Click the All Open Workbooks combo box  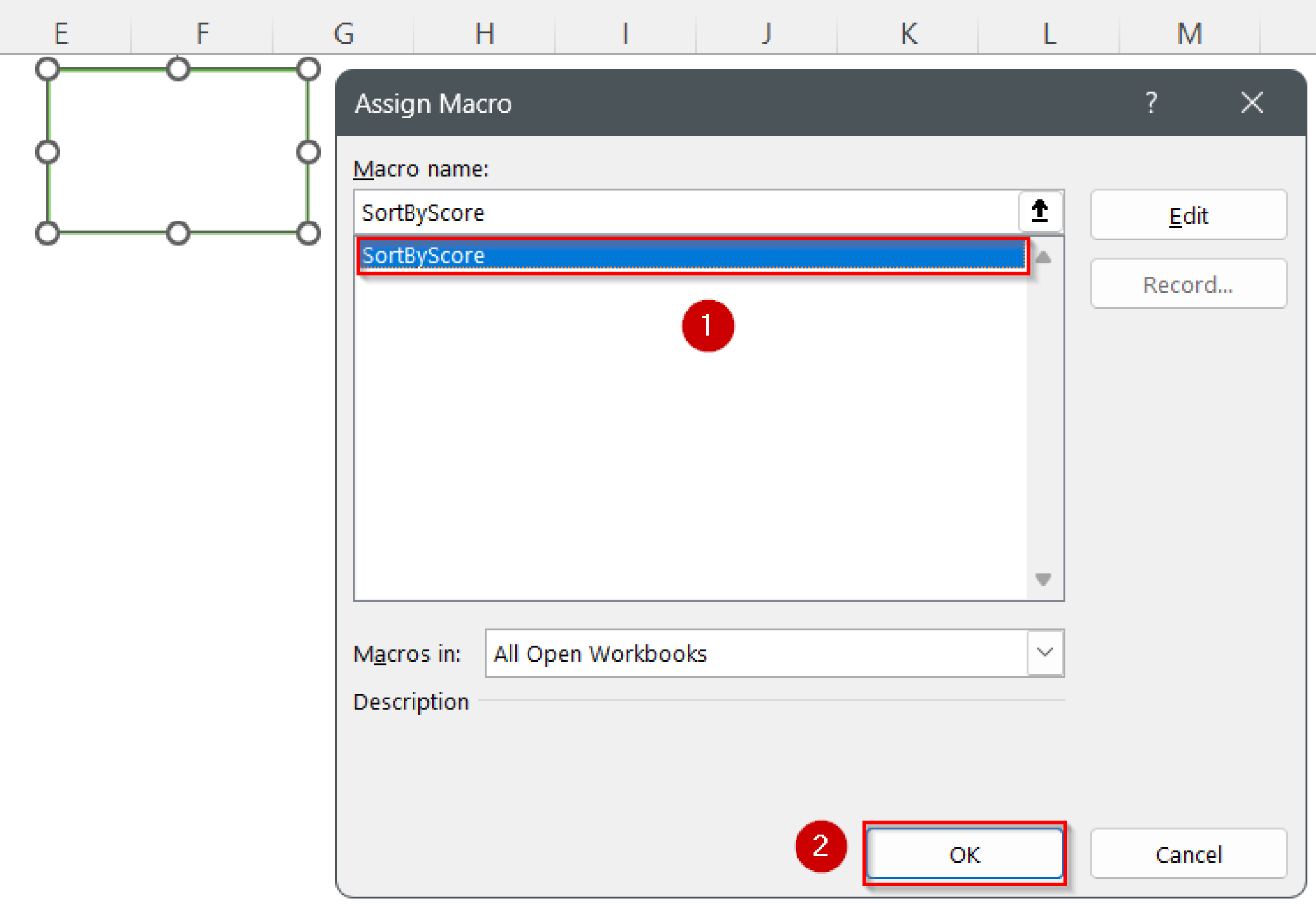pos(774,652)
